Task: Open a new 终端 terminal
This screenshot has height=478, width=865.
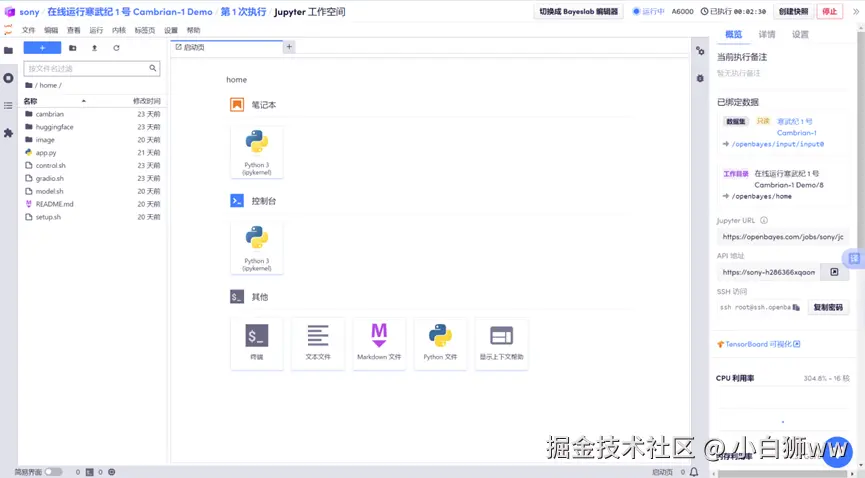Action: (257, 344)
